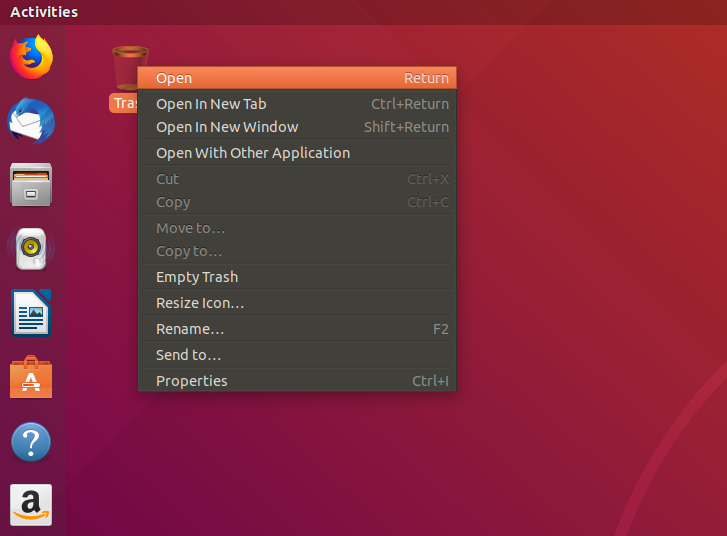727x536 pixels.
Task: Open Properties from the context menu
Action: [x=297, y=381]
